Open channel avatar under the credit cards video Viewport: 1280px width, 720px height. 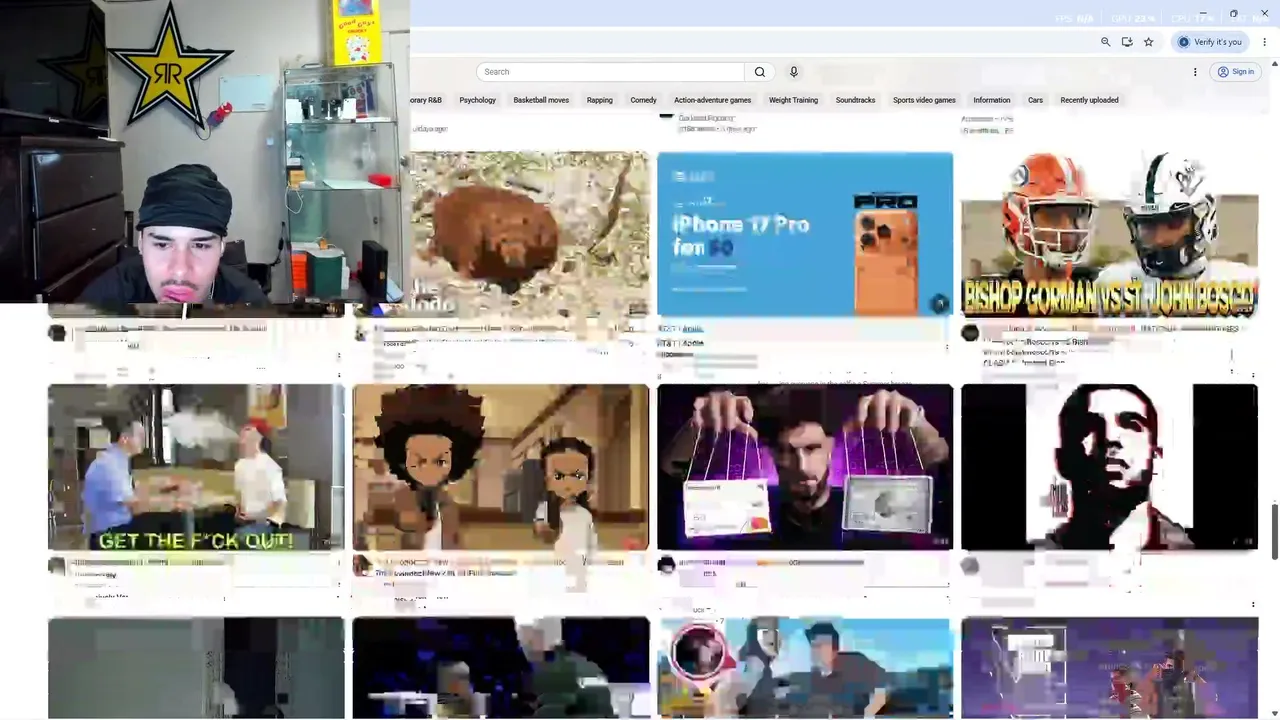coord(666,566)
